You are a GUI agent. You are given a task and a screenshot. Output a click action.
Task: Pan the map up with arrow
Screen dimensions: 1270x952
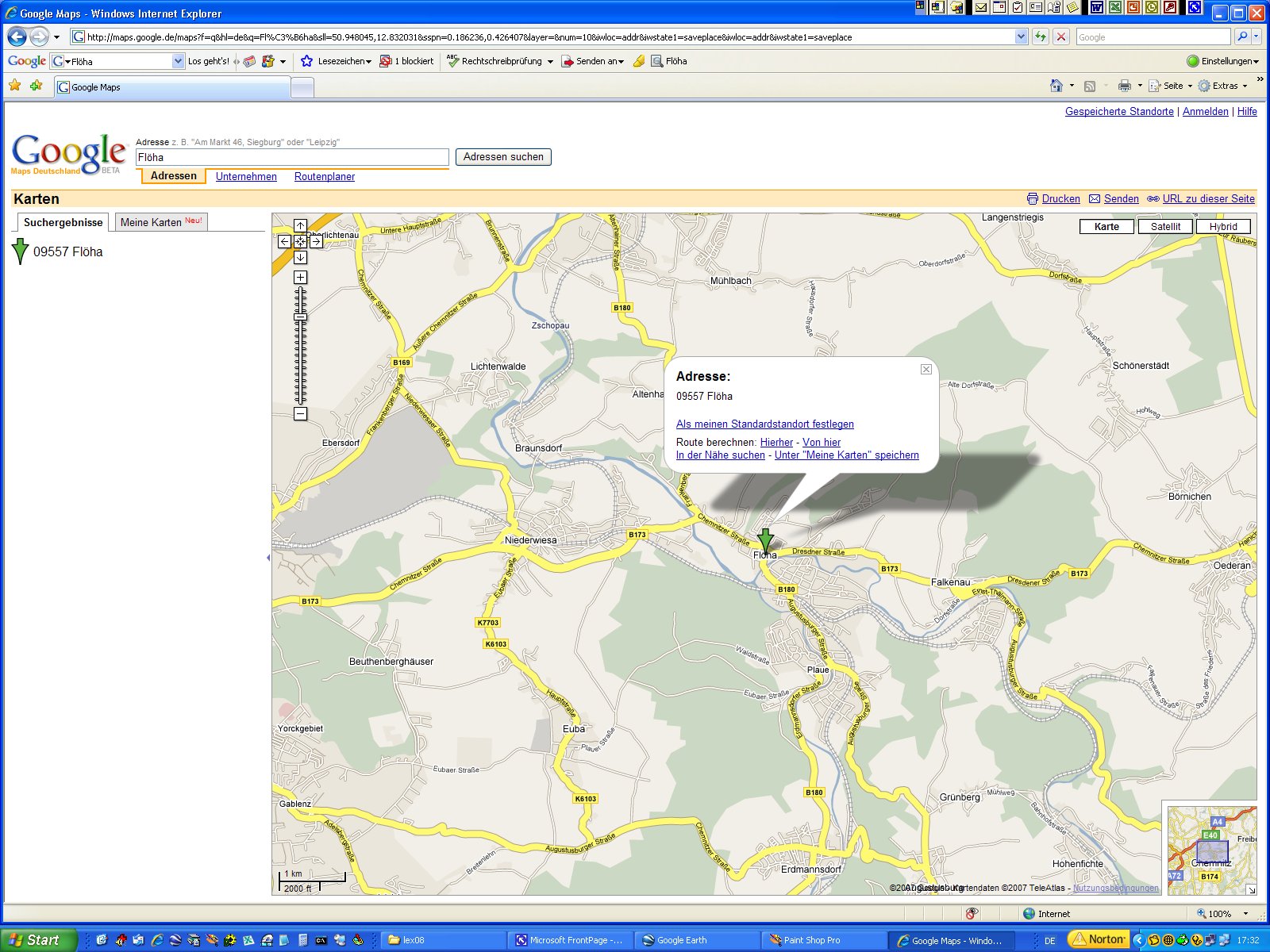click(x=300, y=226)
